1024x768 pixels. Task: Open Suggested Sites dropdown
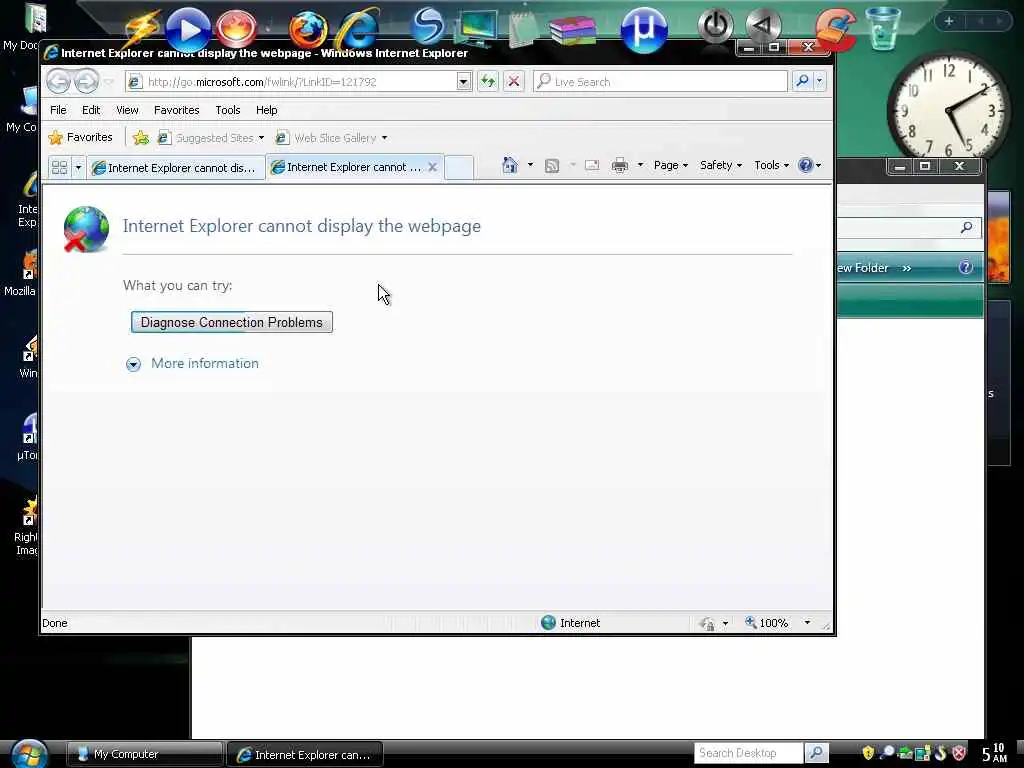212,138
